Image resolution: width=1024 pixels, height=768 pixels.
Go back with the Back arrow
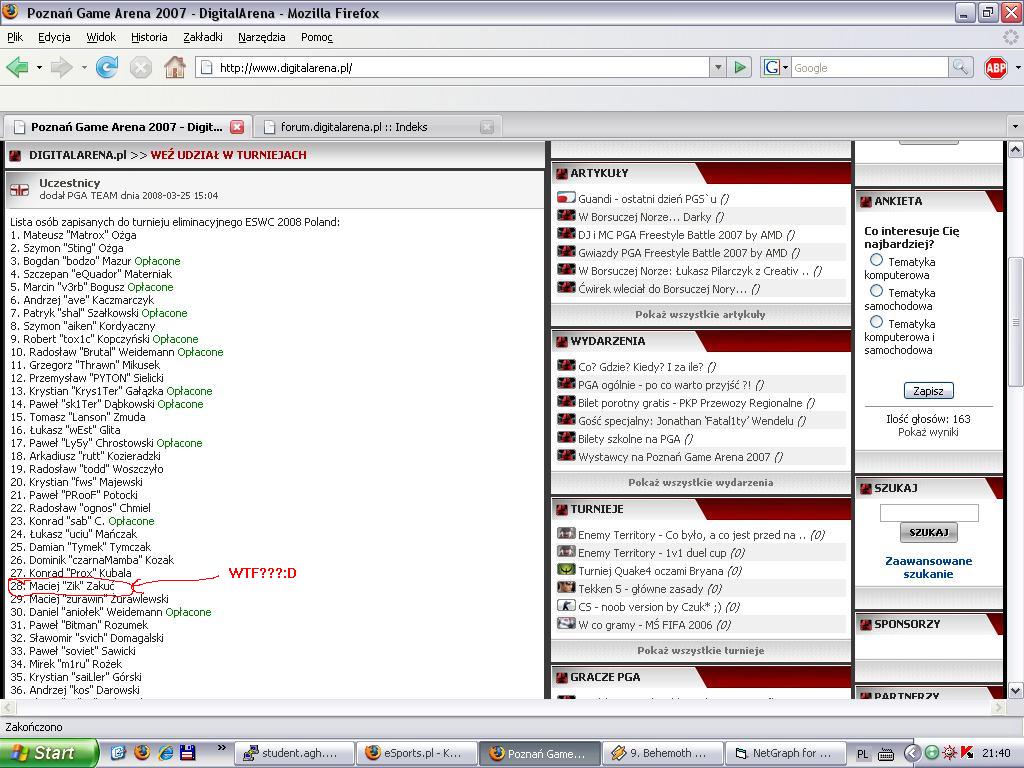click(17, 67)
